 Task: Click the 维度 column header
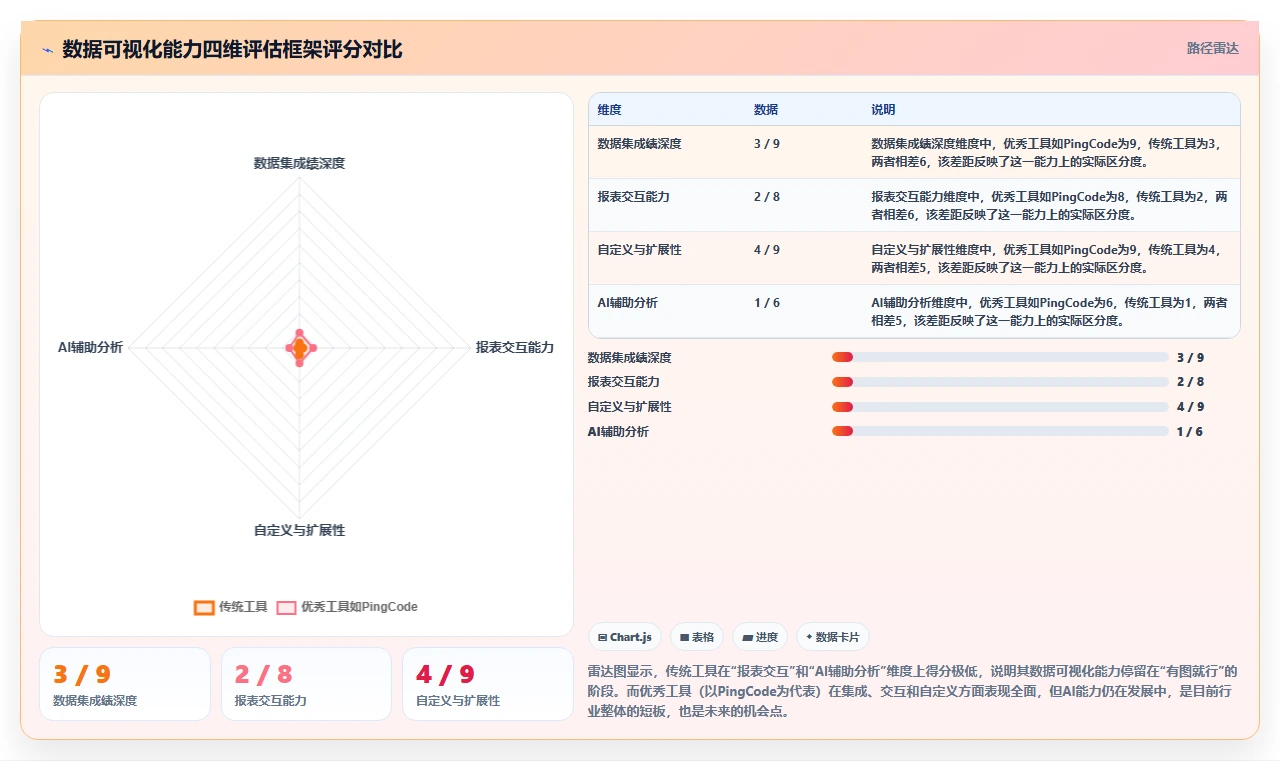[610, 110]
